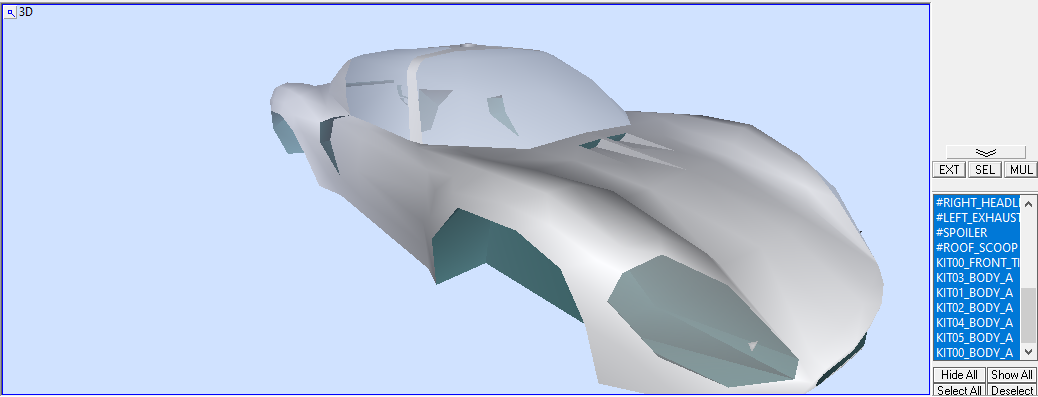Click the Select All button
This screenshot has height=397, width=1038.
(x=959, y=390)
